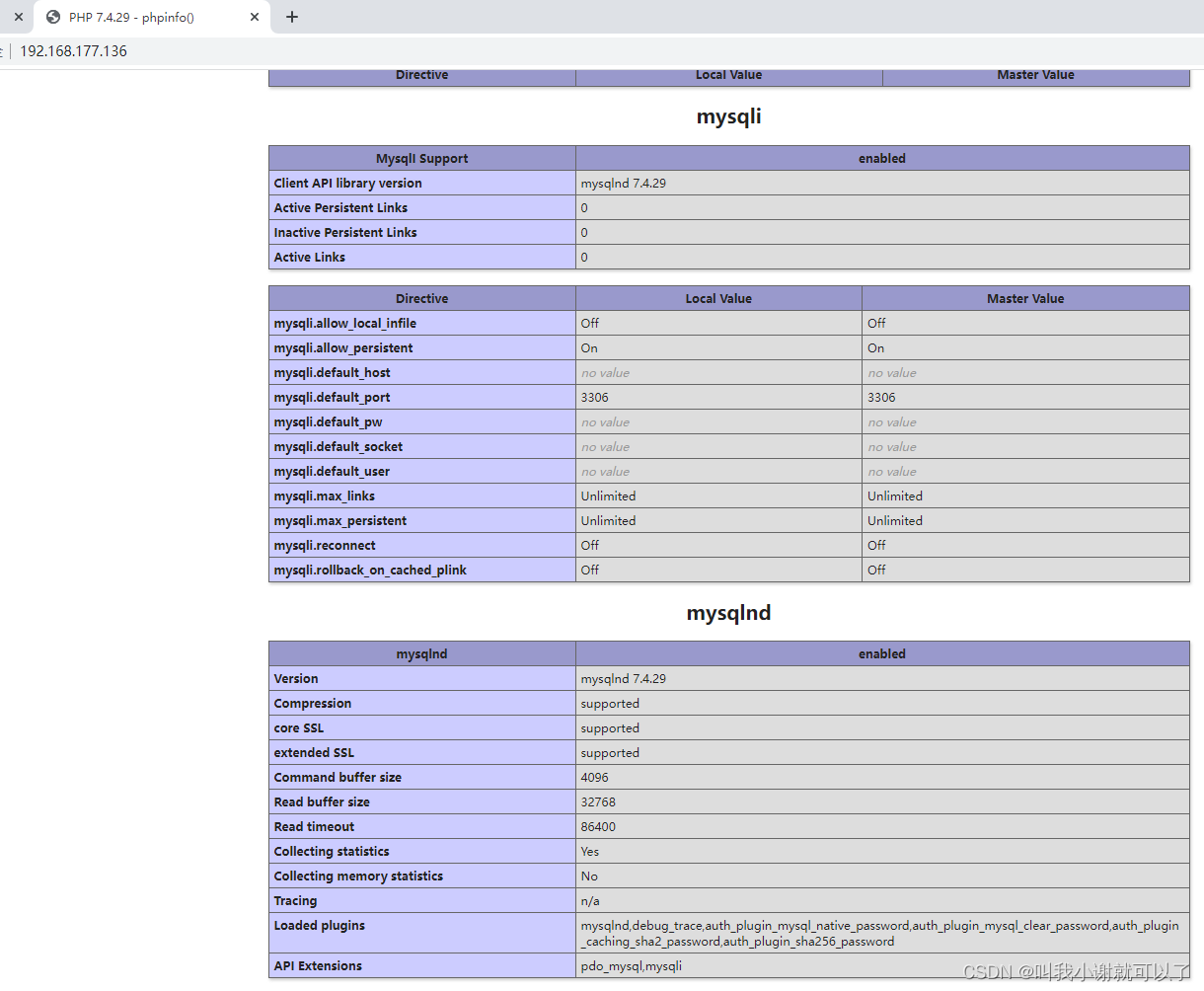1204x991 pixels.
Task: Click Loaded plugins row label
Action: click(x=320, y=926)
